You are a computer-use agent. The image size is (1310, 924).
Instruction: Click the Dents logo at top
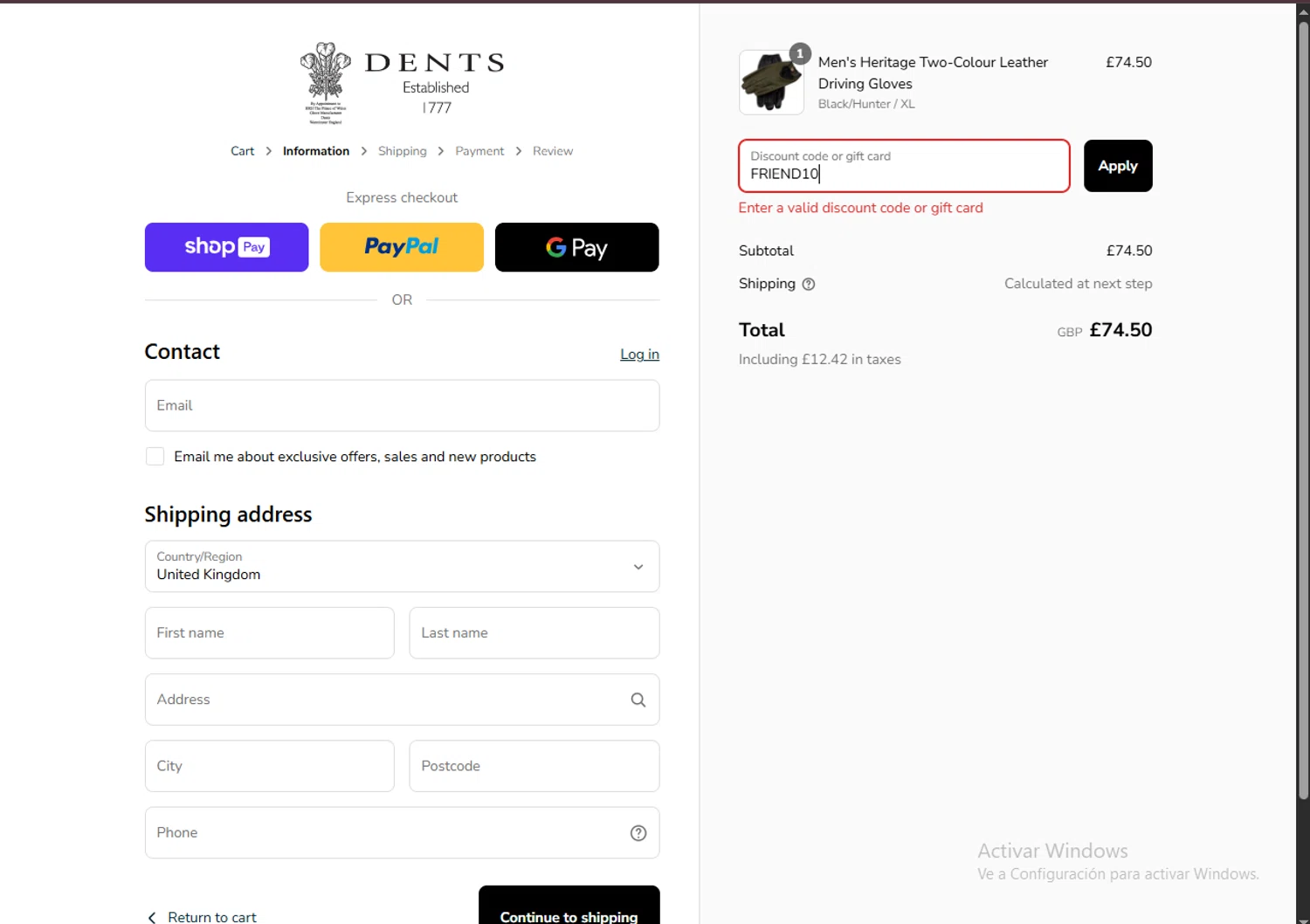coord(402,84)
